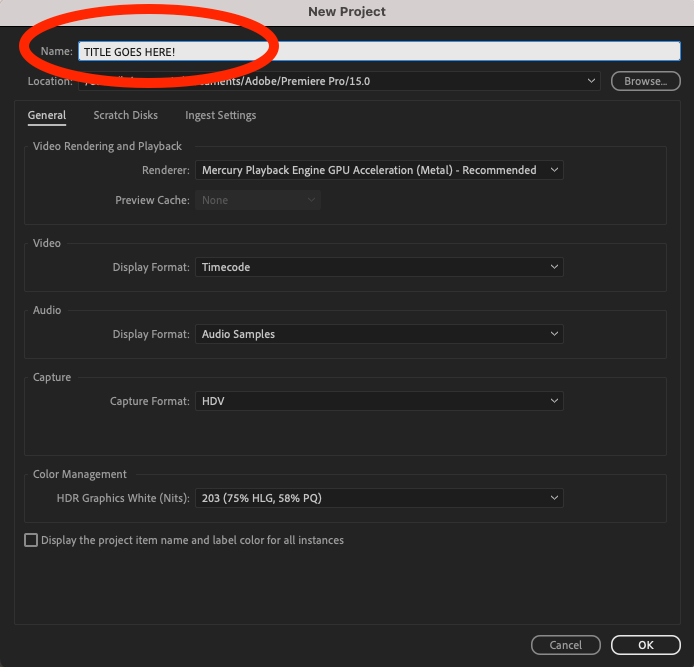
Task: Go to the Ingest Settings tab
Action: pos(220,116)
